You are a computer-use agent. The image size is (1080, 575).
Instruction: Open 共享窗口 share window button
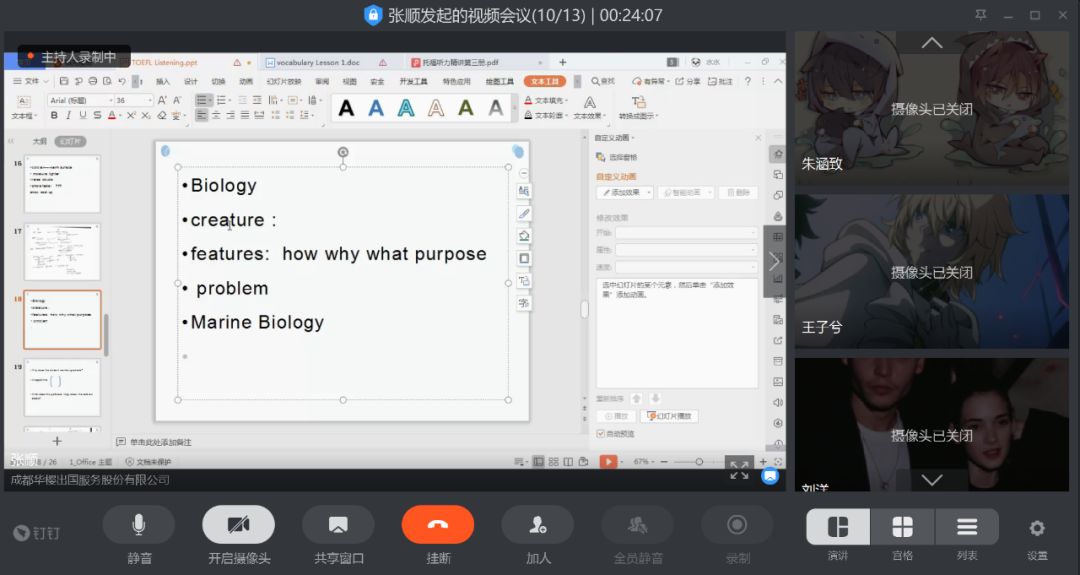tap(338, 525)
